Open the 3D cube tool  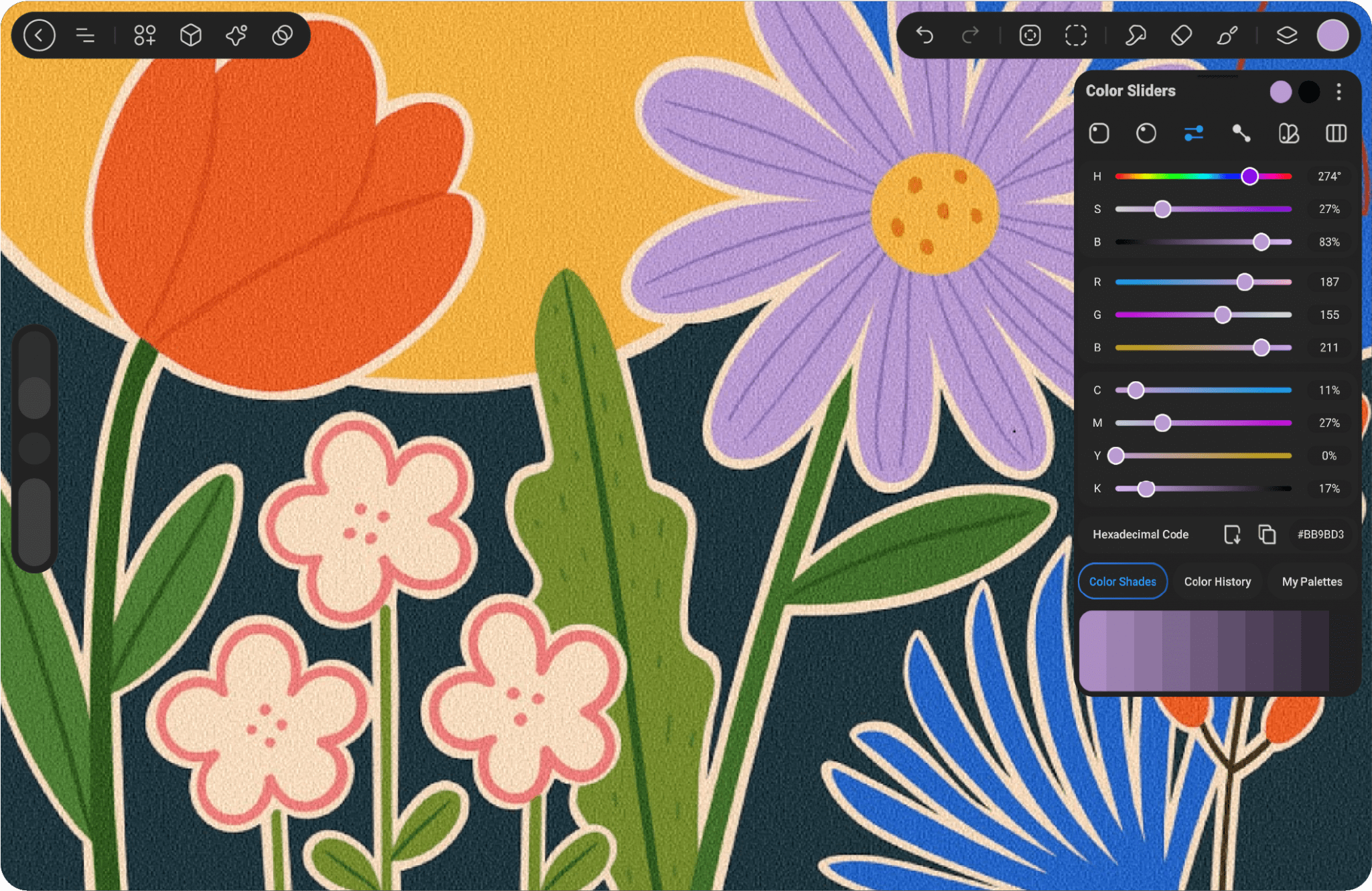pyautogui.click(x=190, y=35)
